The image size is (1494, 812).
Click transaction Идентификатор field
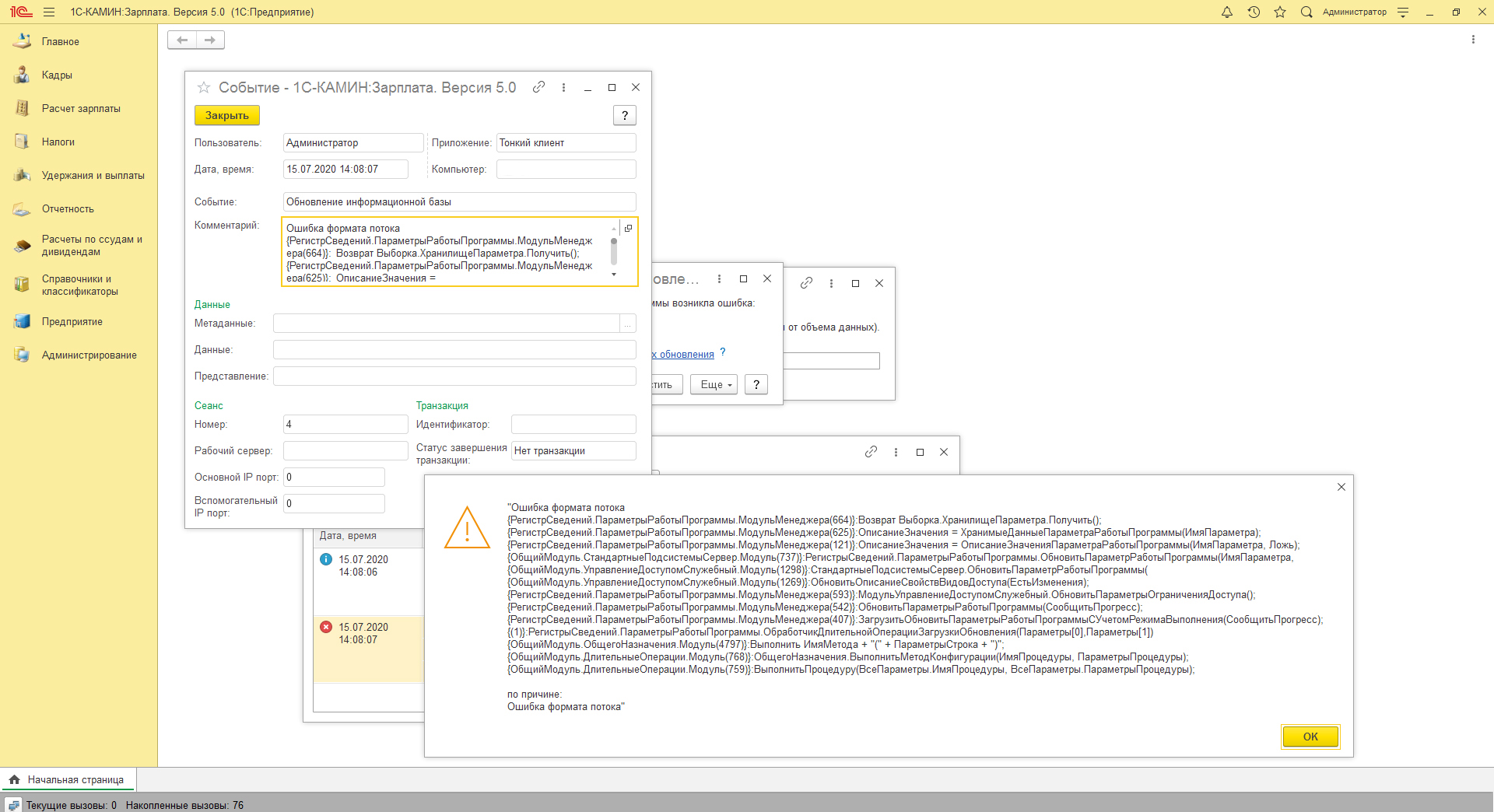pos(573,425)
